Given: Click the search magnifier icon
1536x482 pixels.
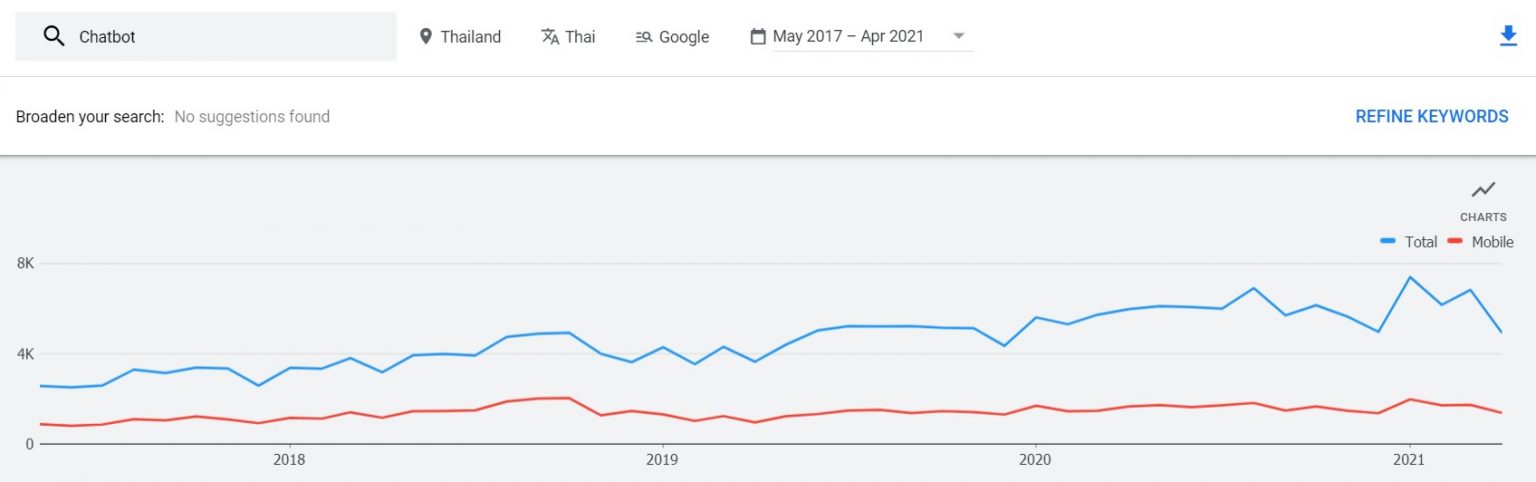Looking at the screenshot, I should point(53,37).
